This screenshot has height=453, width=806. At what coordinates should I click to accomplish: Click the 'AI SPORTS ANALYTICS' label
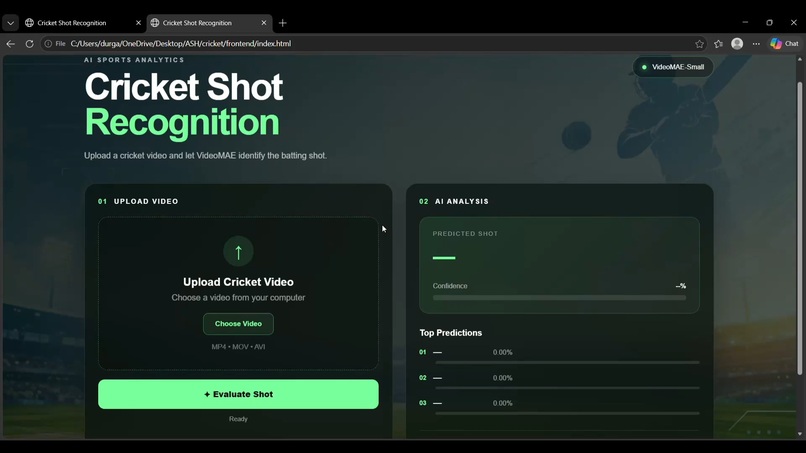point(134,60)
